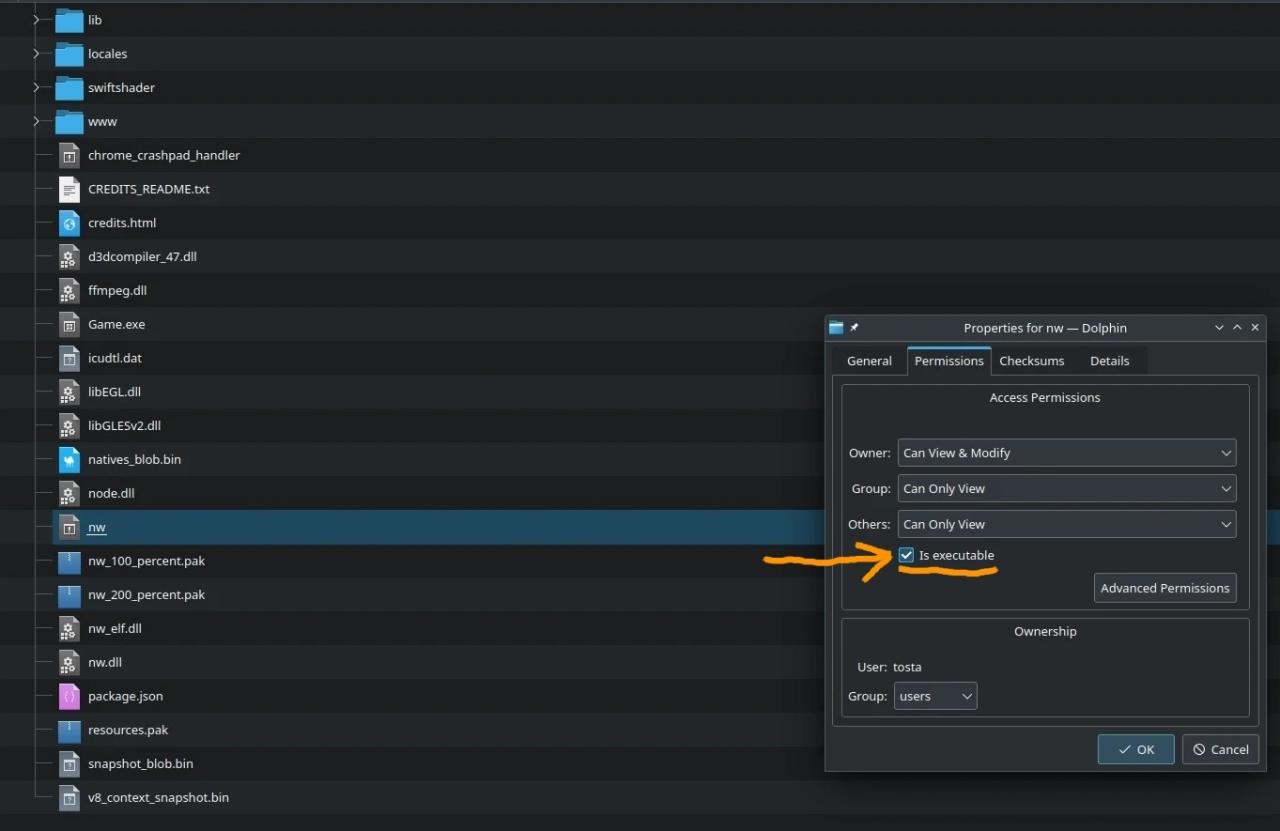1280x831 pixels.
Task: Click the package.json file icon
Action: pyautogui.click(x=68, y=697)
